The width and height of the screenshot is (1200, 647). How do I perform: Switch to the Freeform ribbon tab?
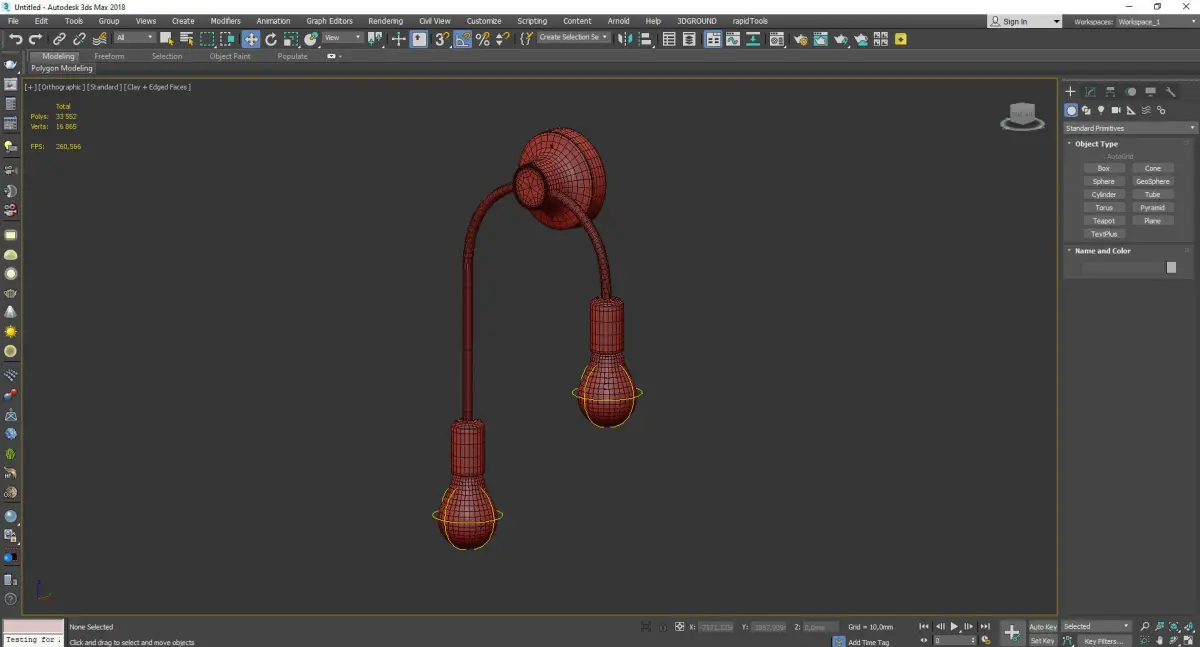click(109, 56)
